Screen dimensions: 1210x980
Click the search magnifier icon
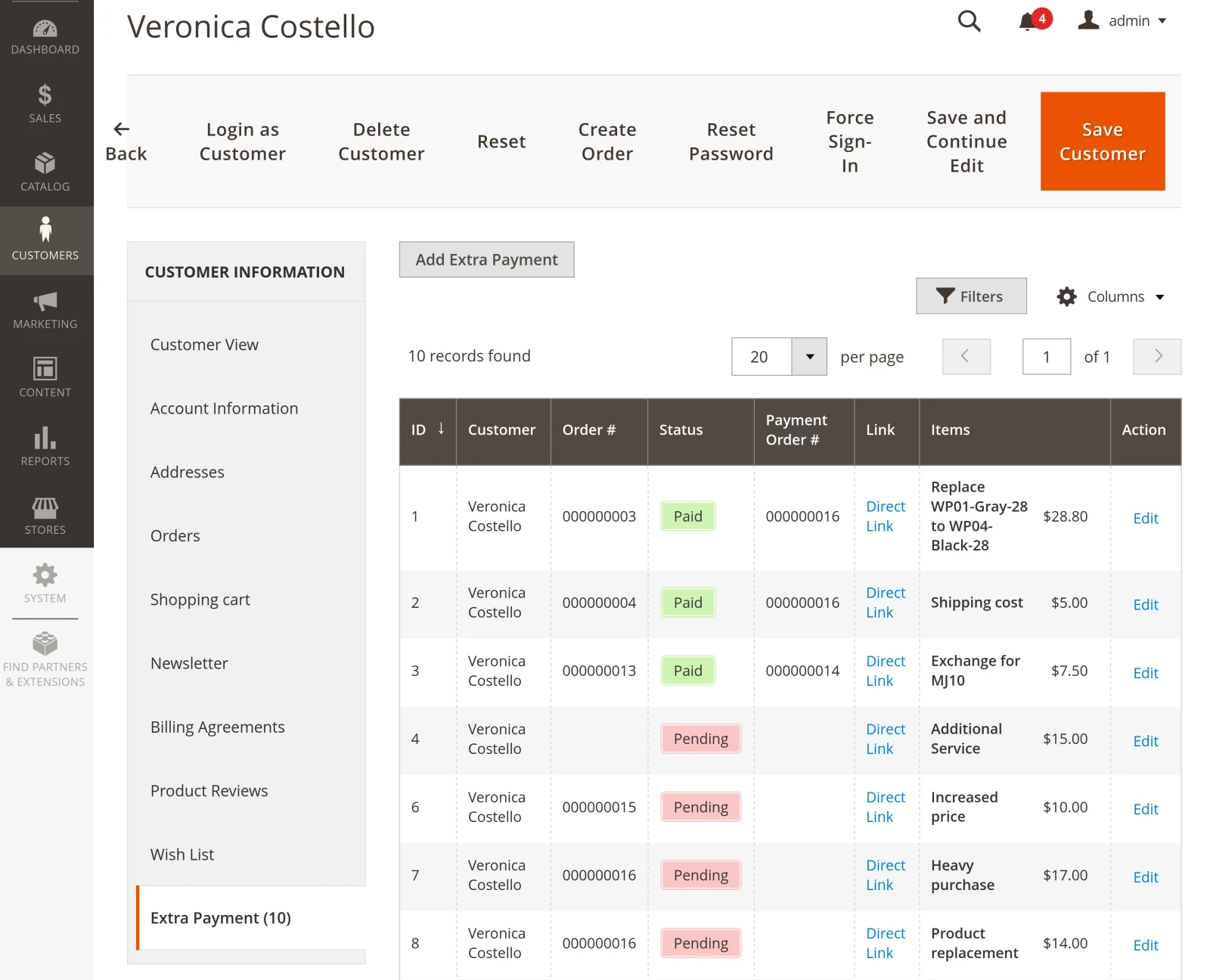point(969,21)
